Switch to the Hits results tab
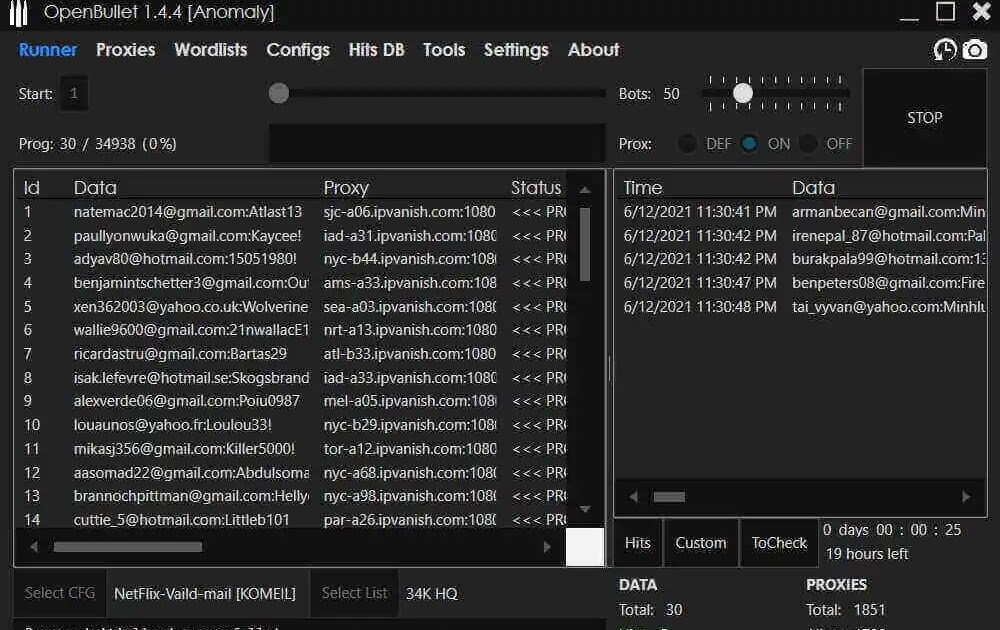The width and height of the screenshot is (1000, 630). pyautogui.click(x=638, y=543)
